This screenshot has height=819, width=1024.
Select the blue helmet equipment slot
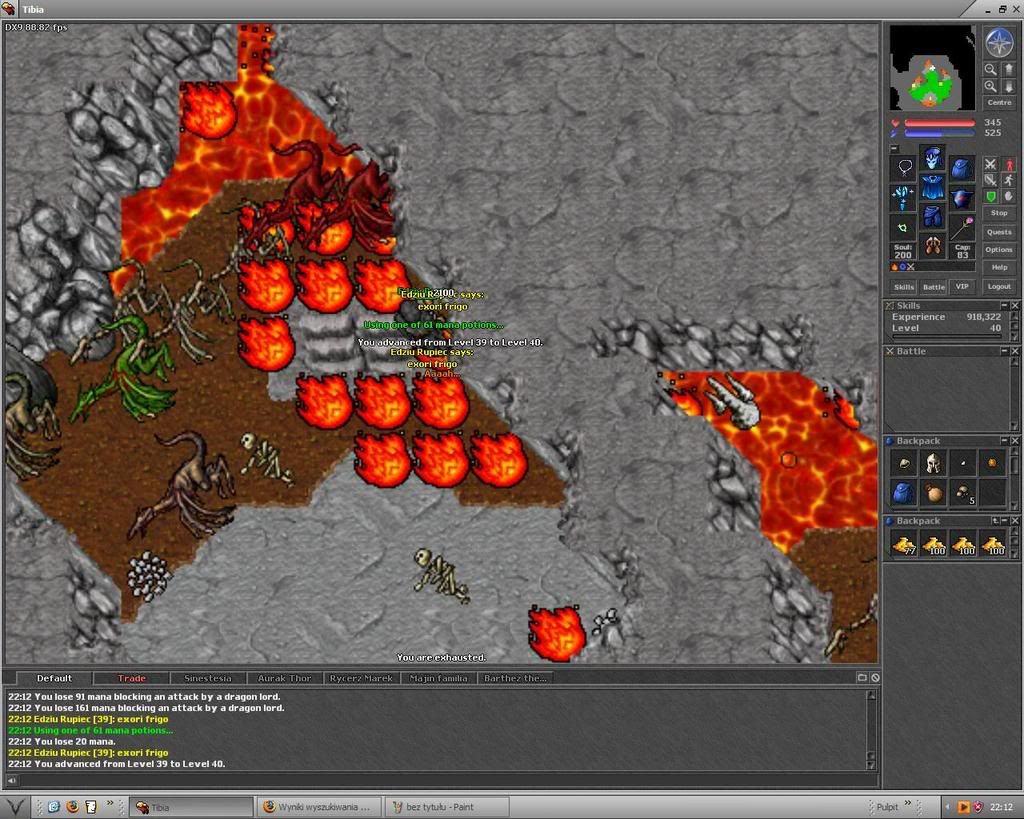coord(933,159)
